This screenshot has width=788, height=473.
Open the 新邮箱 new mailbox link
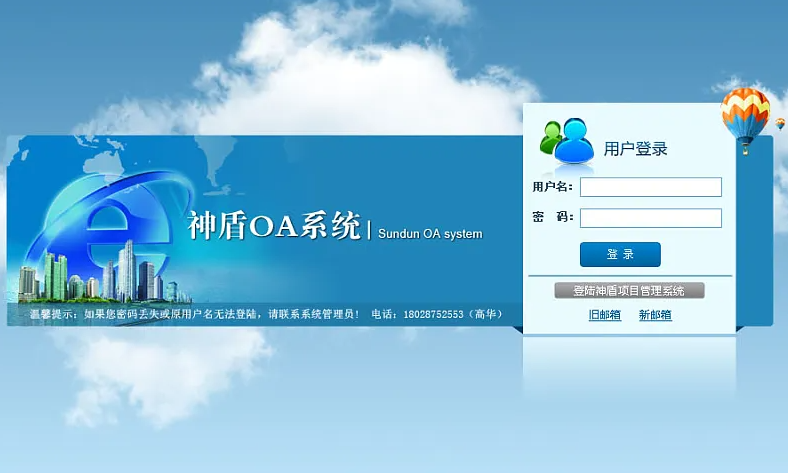pyautogui.click(x=655, y=315)
